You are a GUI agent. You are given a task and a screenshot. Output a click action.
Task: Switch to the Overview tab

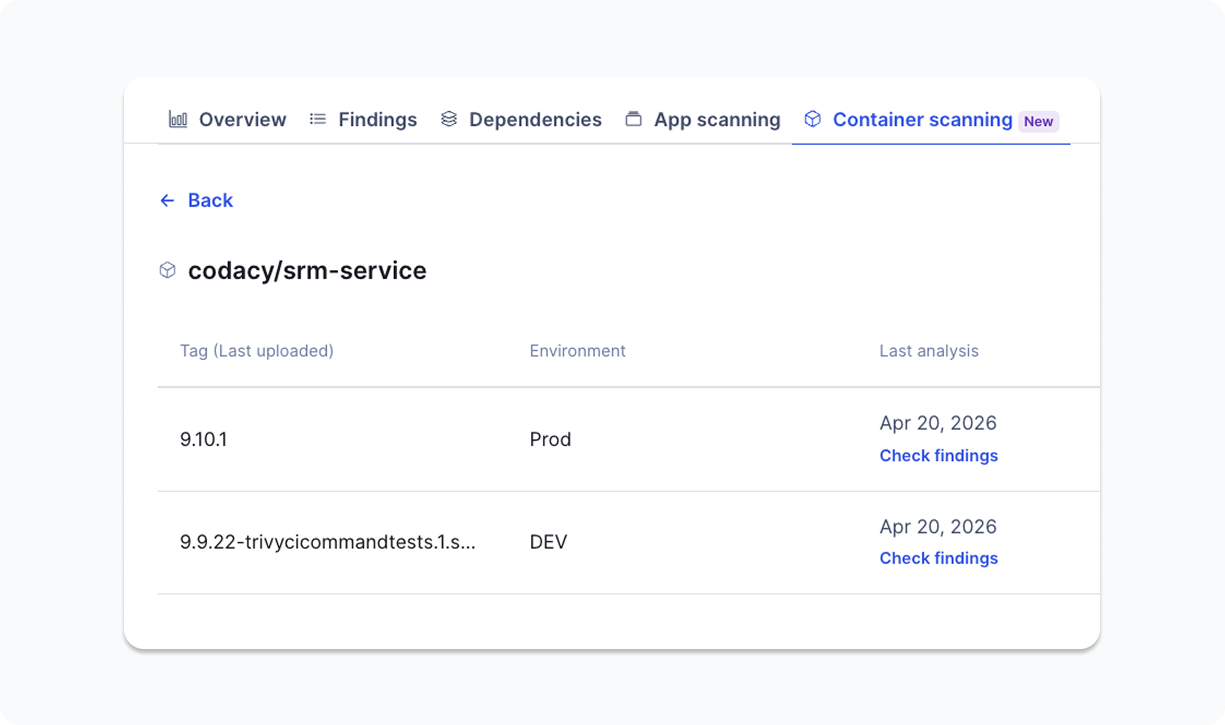(241, 119)
